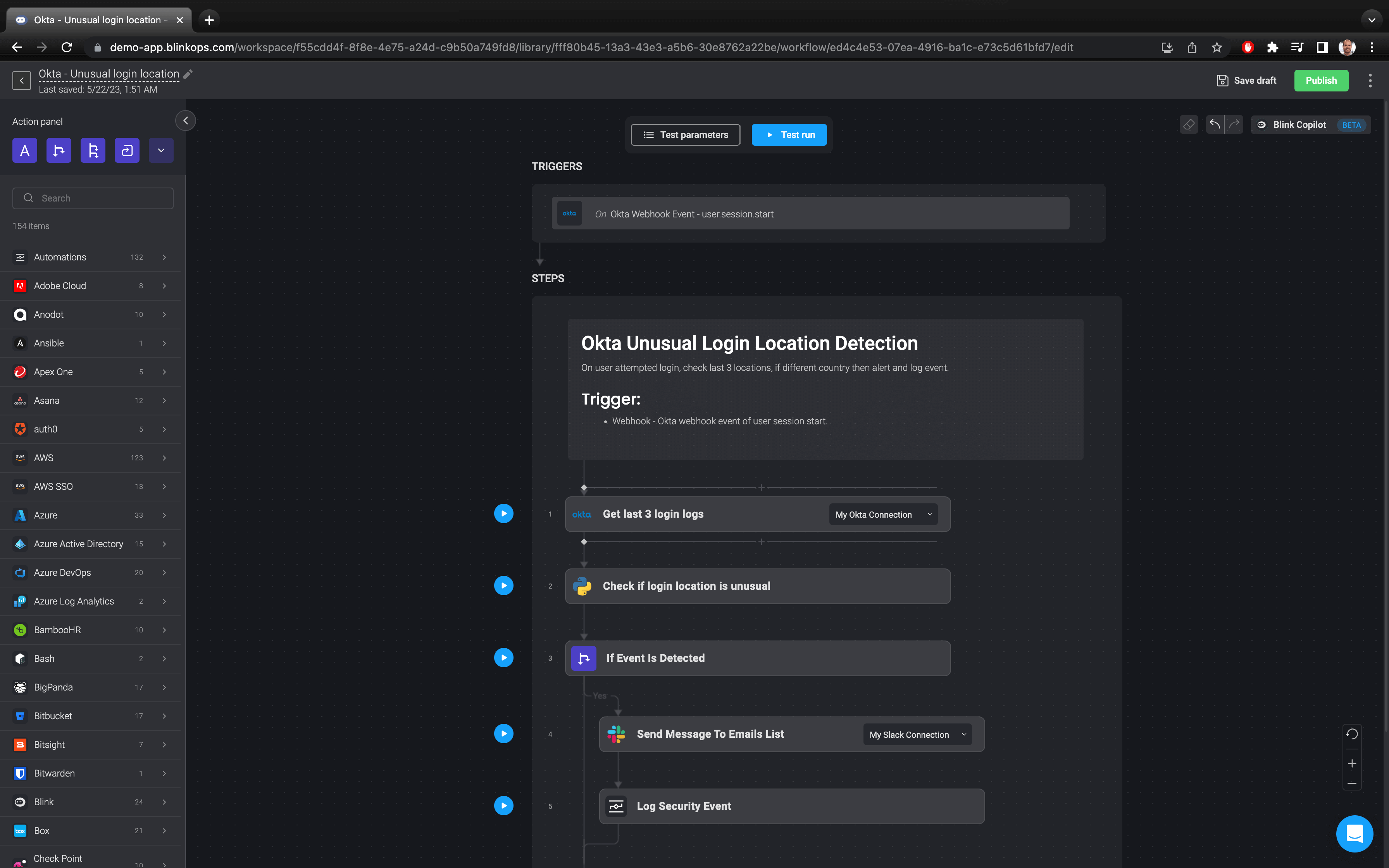The height and width of the screenshot is (868, 1389).
Task: Edit workflow name with the pencil icon
Action: 188,74
